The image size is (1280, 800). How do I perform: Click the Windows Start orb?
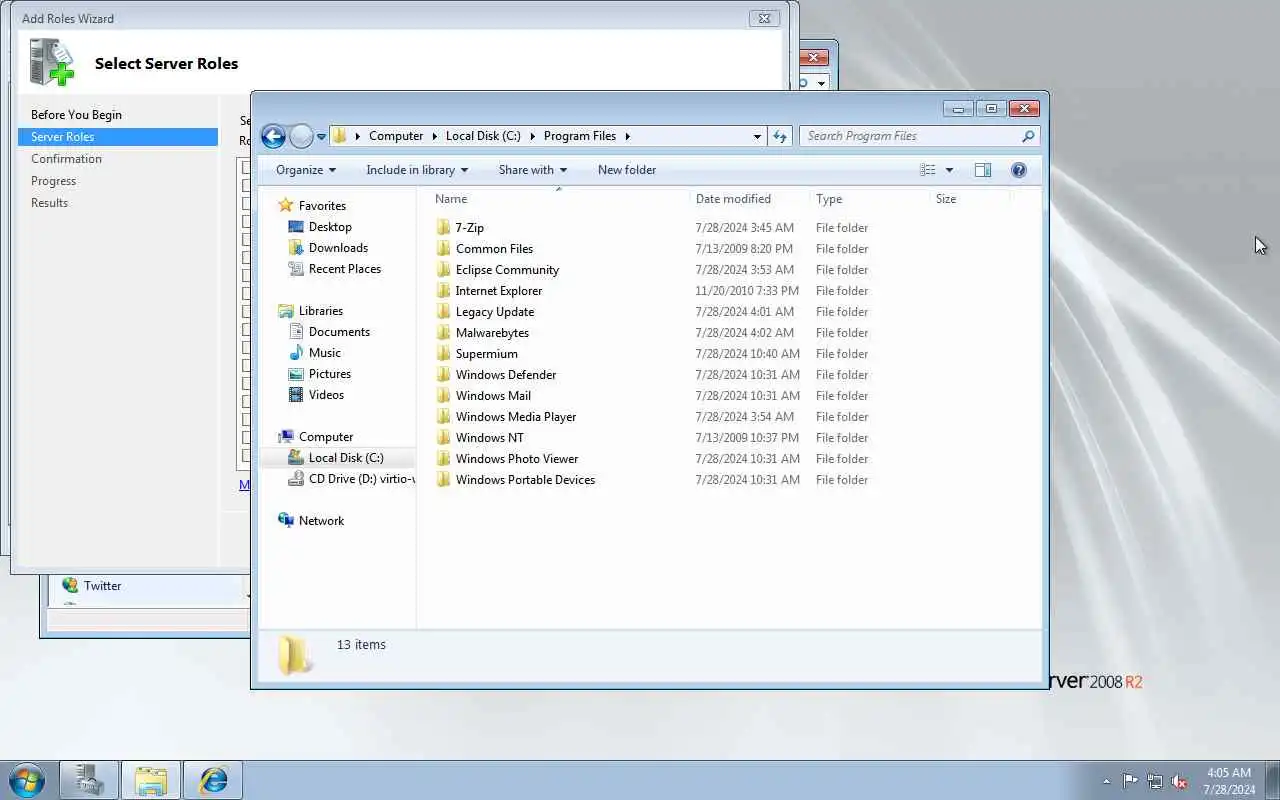(x=27, y=780)
